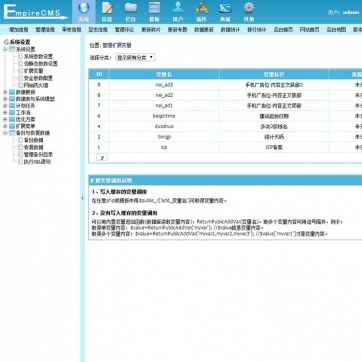This screenshot has width=362, height=362.
Task: Click the tongji variable name cell
Action: coord(164,137)
